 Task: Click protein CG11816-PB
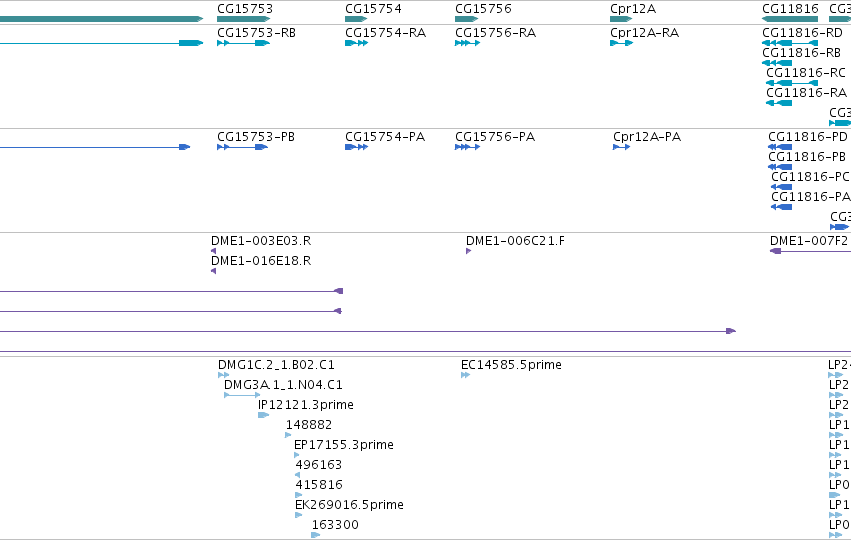tap(780, 167)
